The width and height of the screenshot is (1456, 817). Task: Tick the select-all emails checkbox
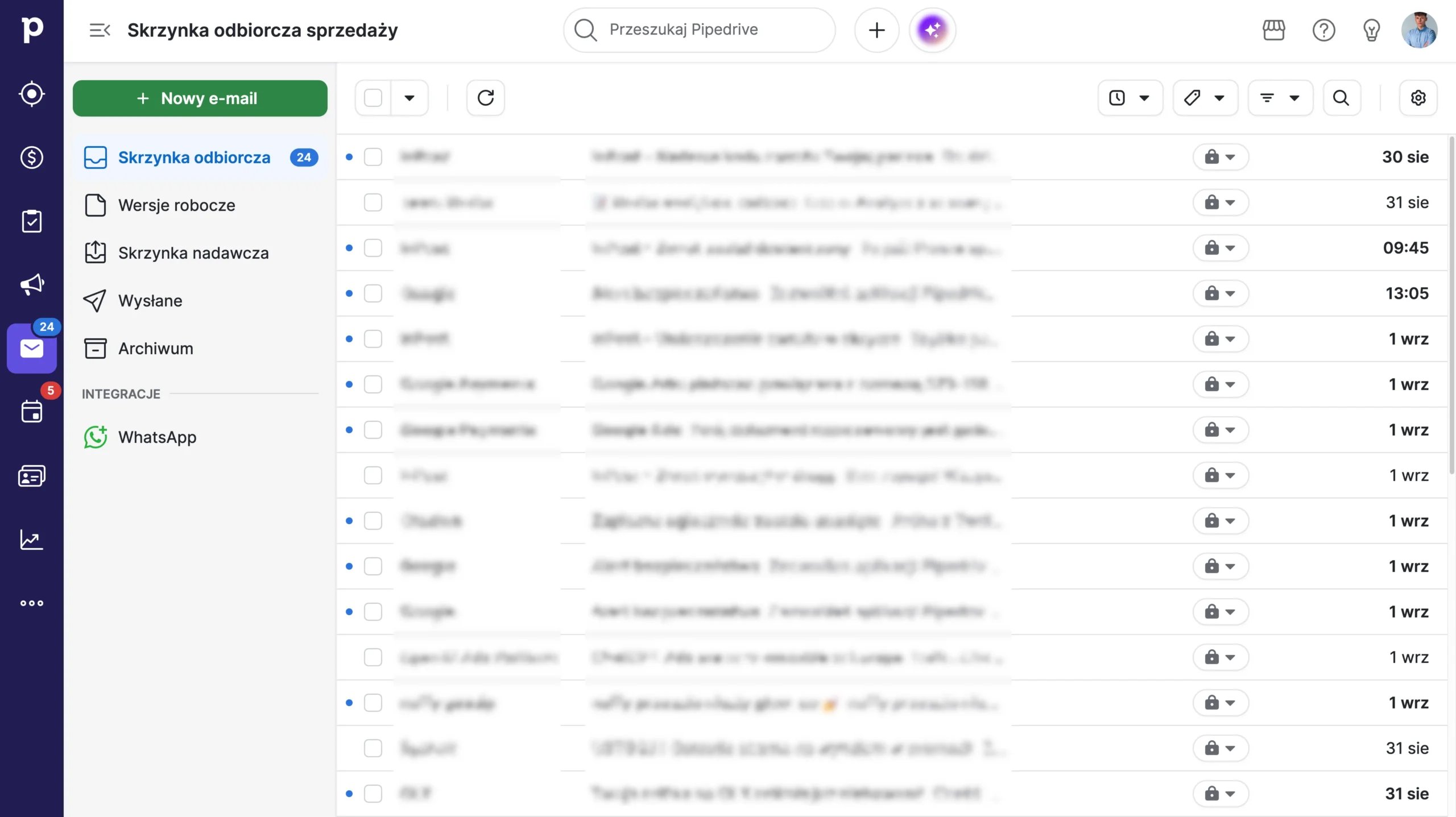point(373,98)
